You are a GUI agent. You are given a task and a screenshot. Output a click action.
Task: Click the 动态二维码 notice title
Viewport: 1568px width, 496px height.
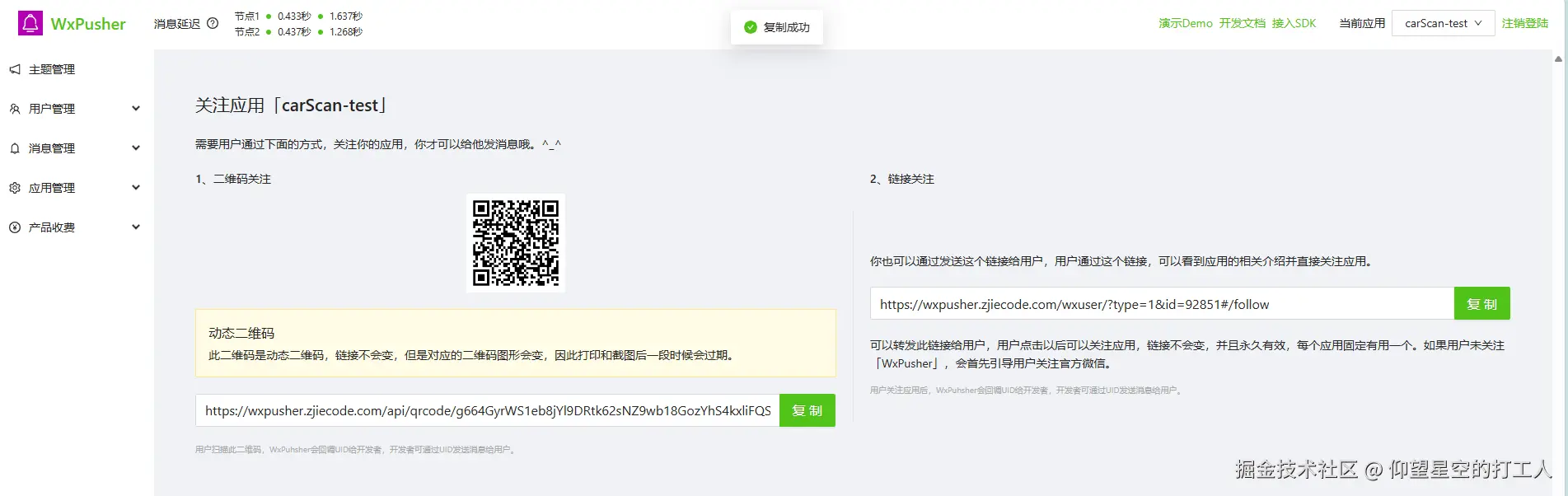pyautogui.click(x=241, y=333)
